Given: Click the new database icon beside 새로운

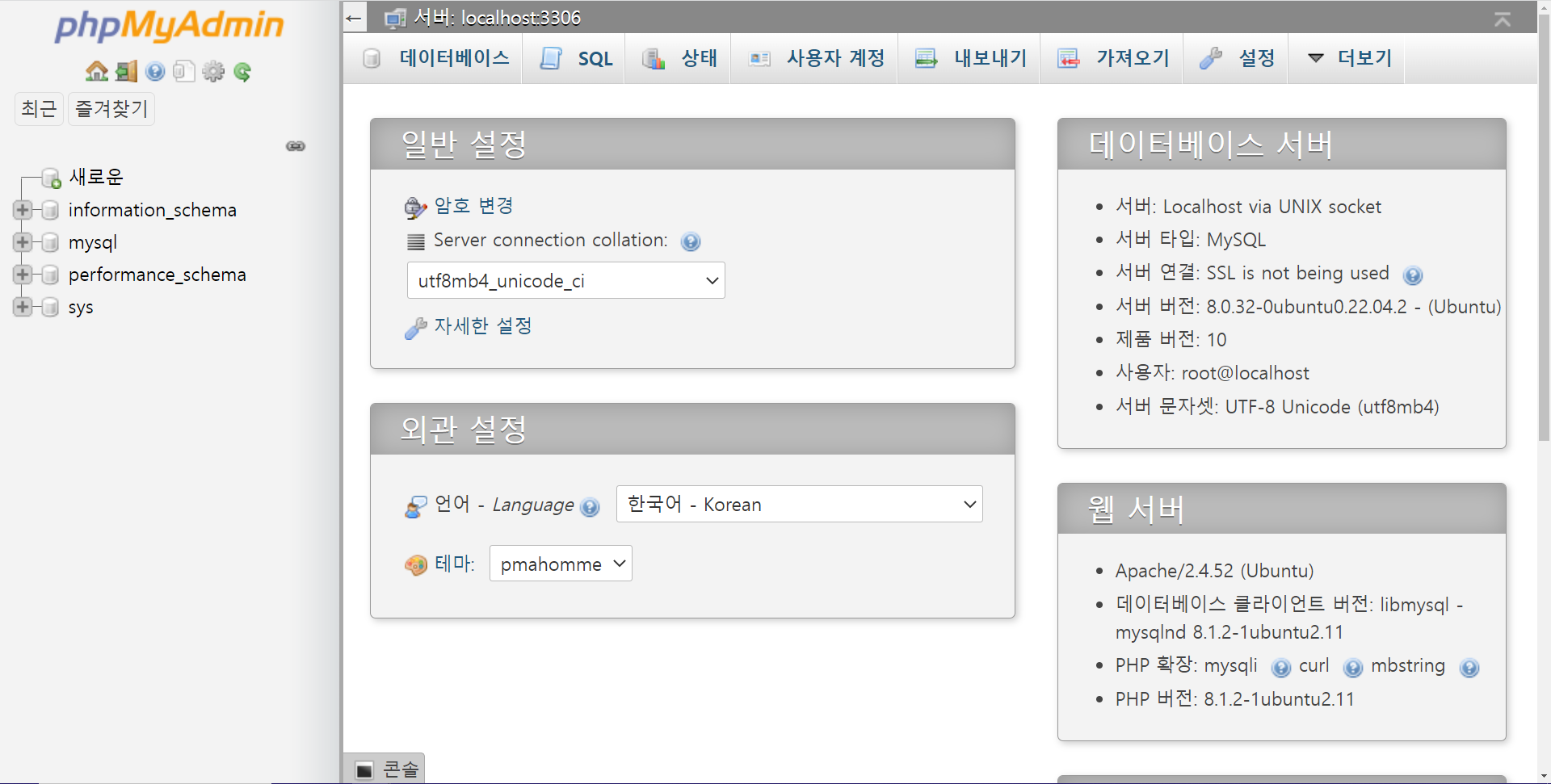Looking at the screenshot, I should (x=52, y=178).
